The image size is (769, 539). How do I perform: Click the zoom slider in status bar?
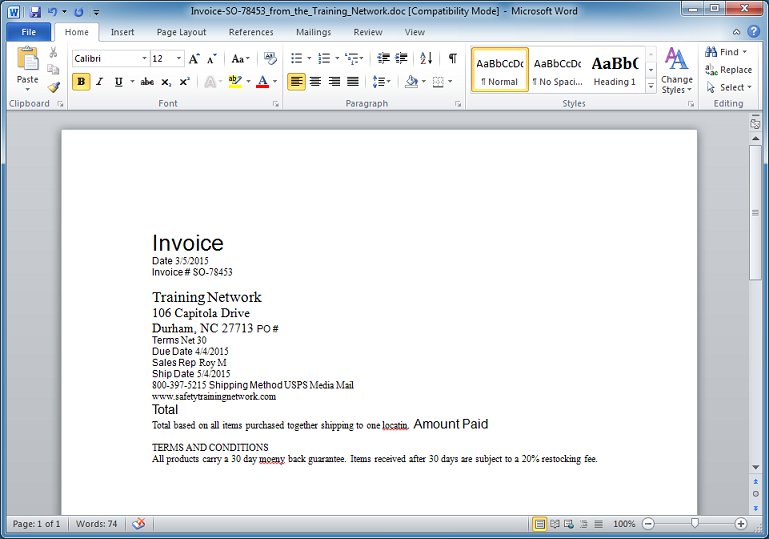point(694,524)
